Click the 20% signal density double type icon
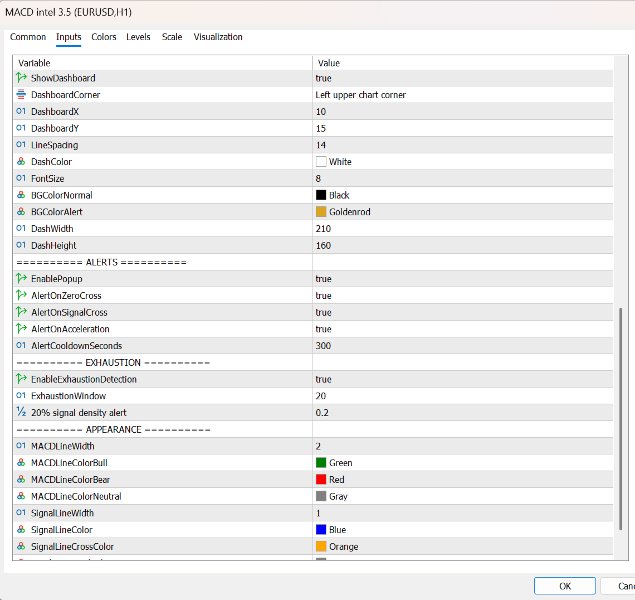 (x=21, y=412)
